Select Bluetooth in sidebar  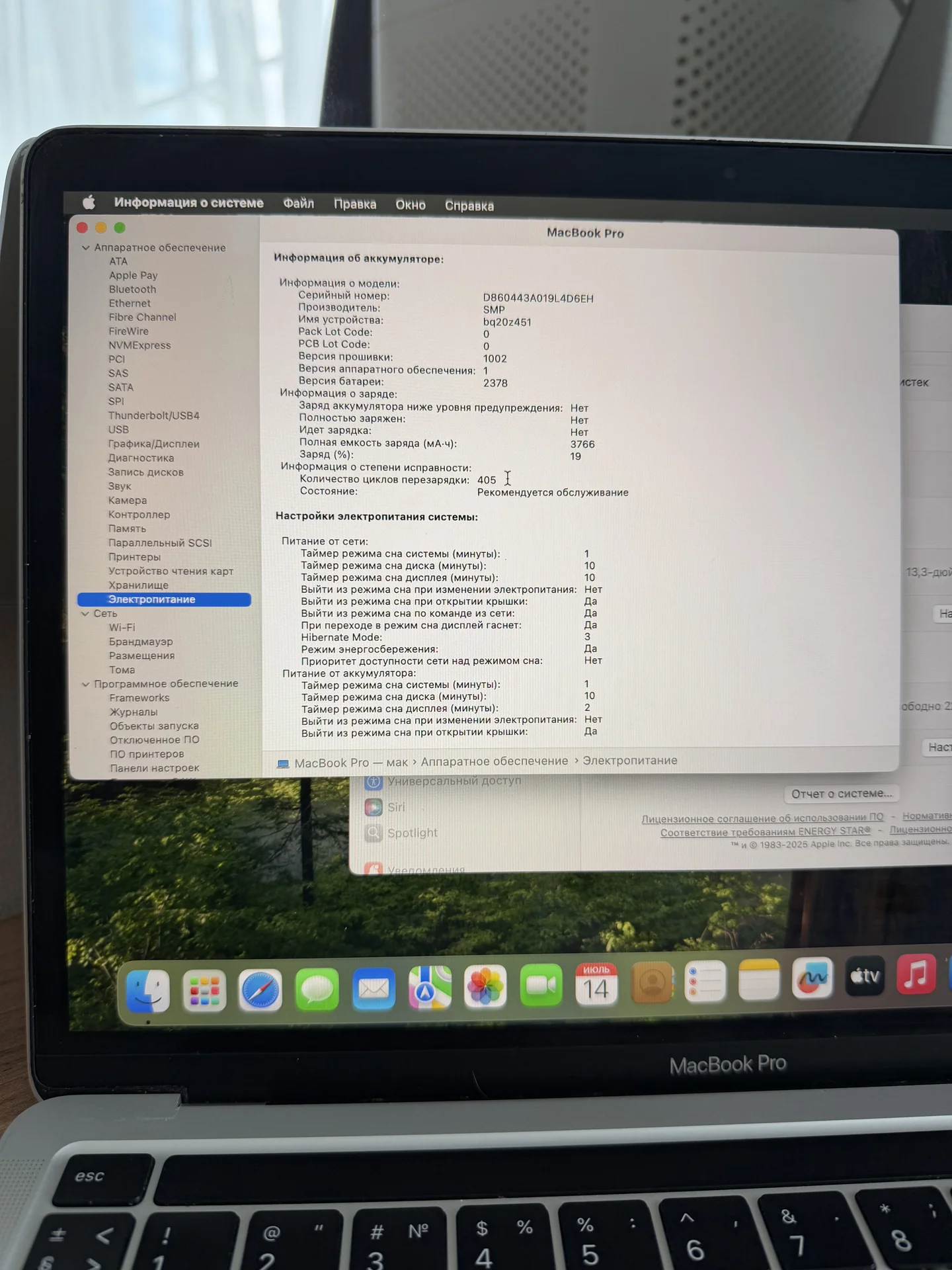132,289
